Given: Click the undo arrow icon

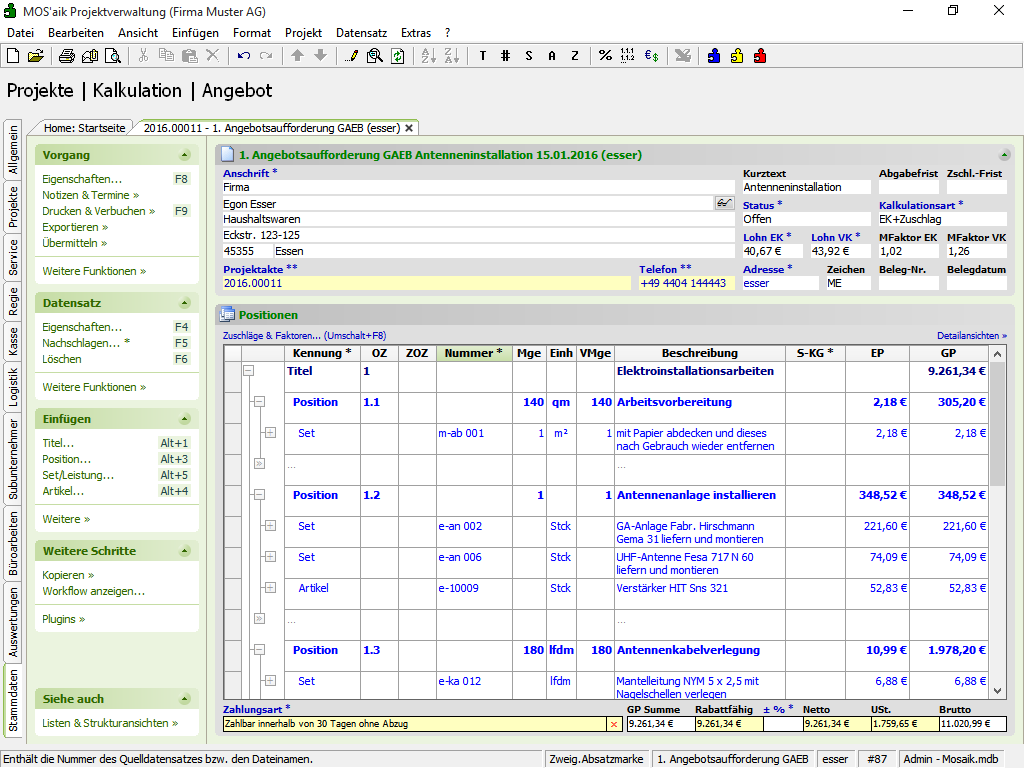Looking at the screenshot, I should pyautogui.click(x=244, y=56).
